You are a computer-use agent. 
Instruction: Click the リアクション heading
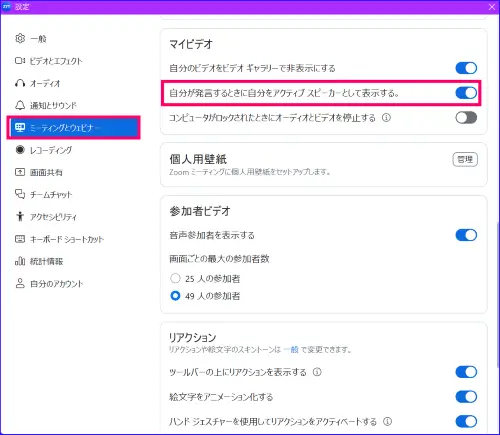193,337
